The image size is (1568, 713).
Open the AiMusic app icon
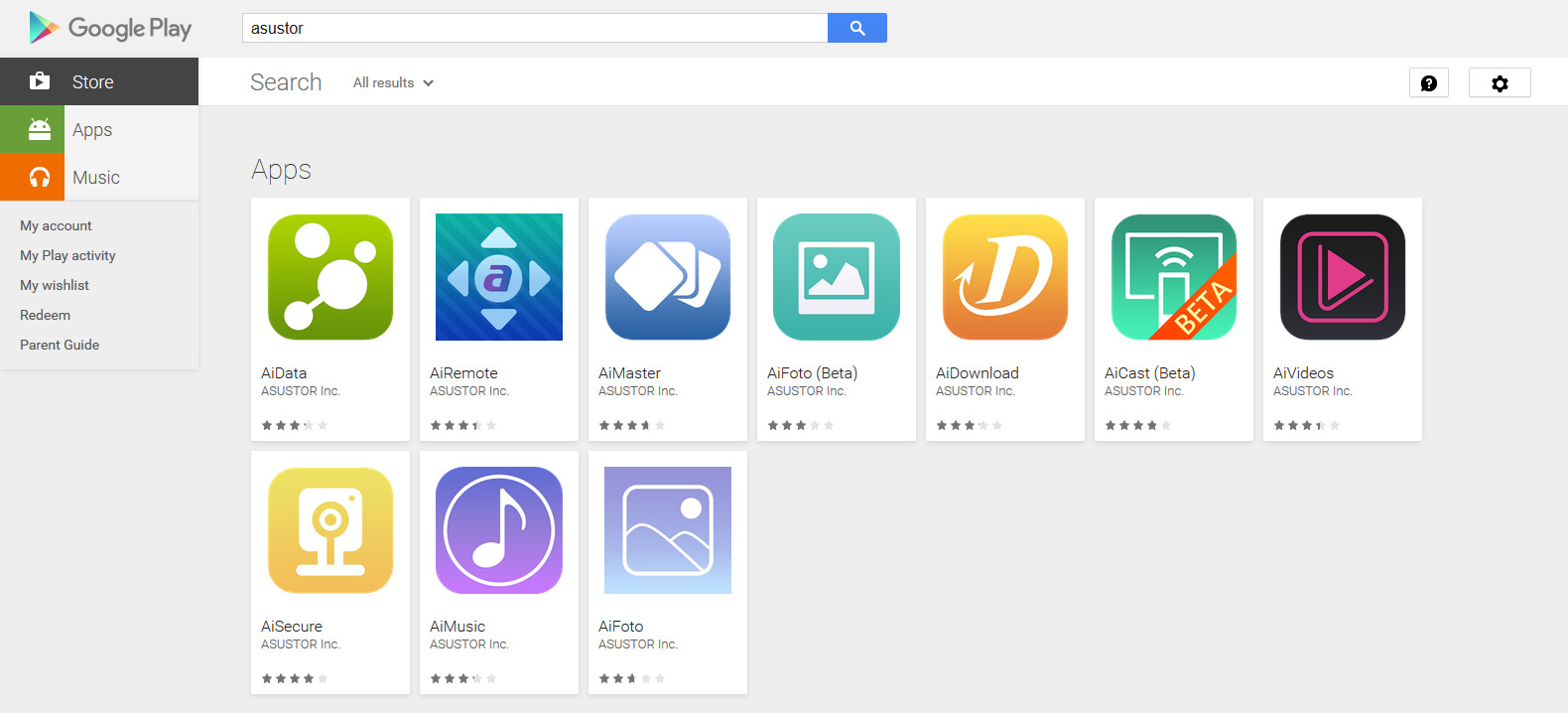pos(499,530)
